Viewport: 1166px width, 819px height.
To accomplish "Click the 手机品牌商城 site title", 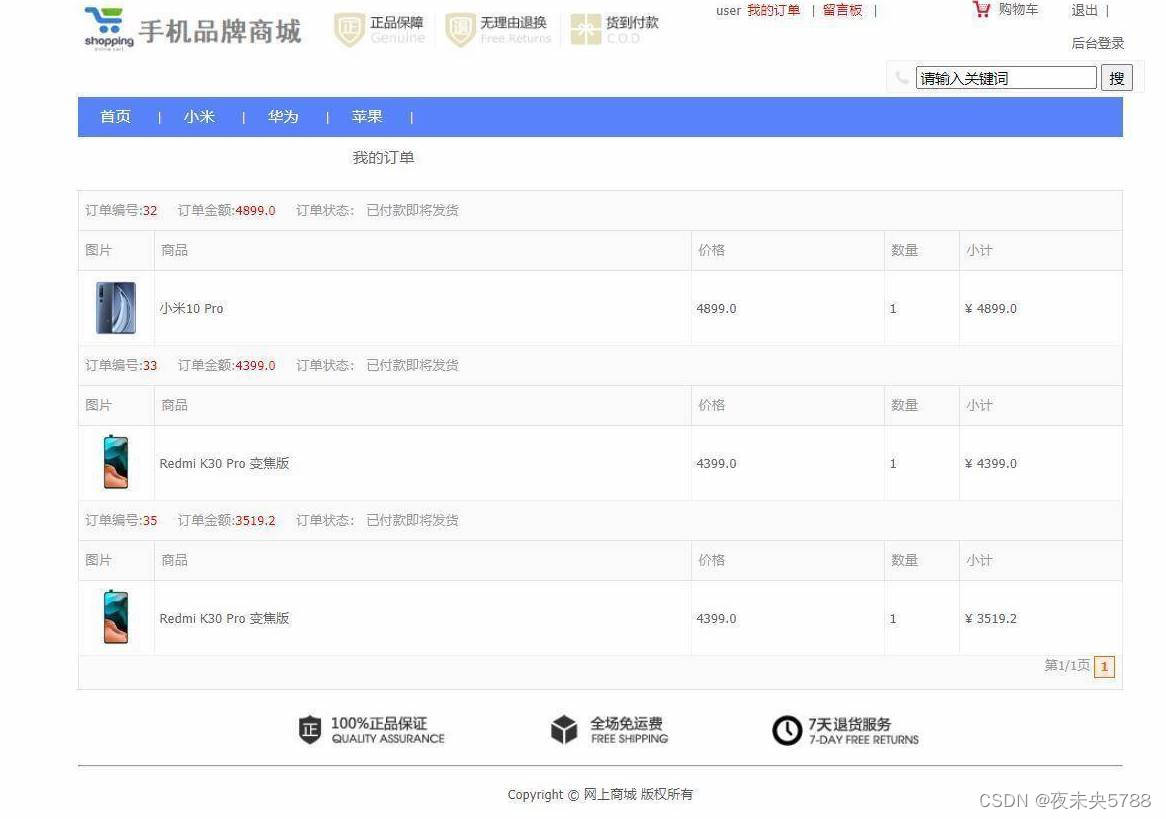I will click(x=220, y=31).
